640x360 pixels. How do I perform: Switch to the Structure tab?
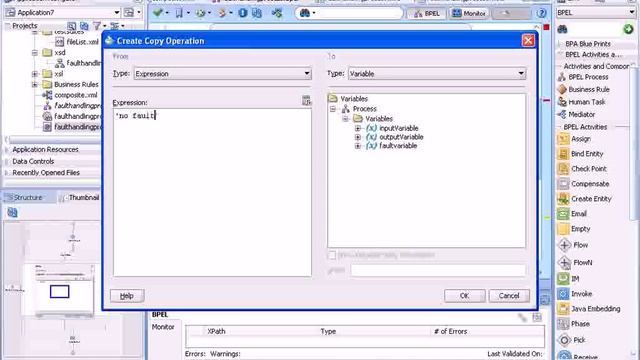(28, 198)
